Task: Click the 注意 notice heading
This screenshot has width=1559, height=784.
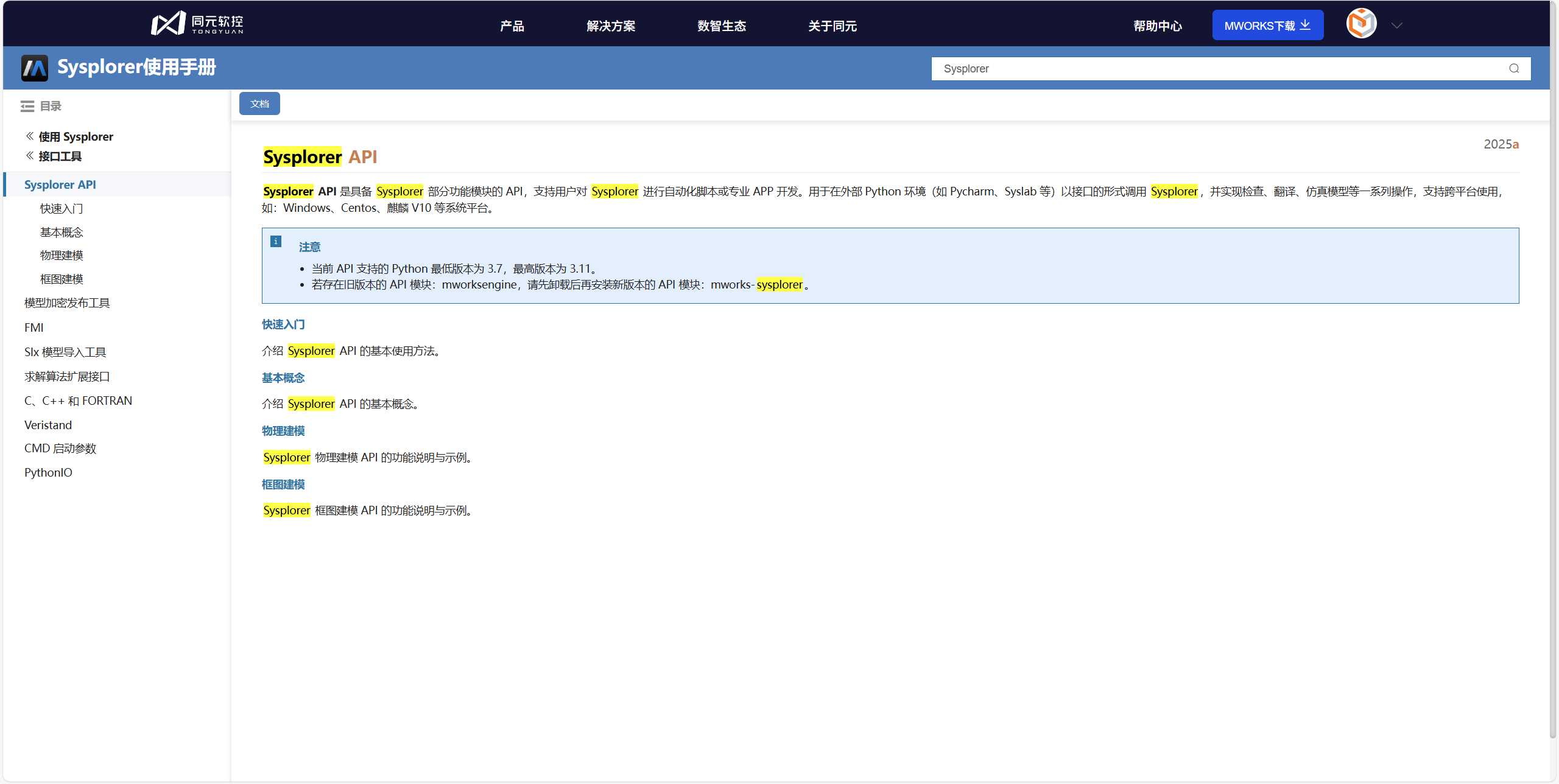Action: click(309, 247)
